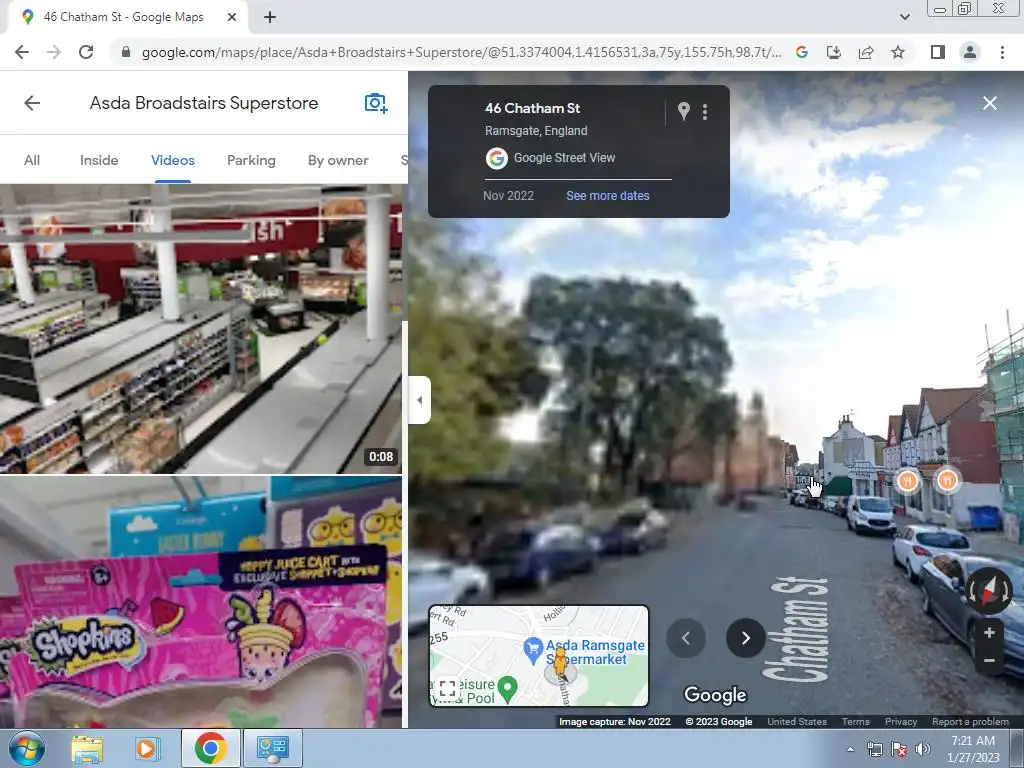The width and height of the screenshot is (1024, 768).
Task: Click the volume speaker tray icon
Action: [x=923, y=749]
